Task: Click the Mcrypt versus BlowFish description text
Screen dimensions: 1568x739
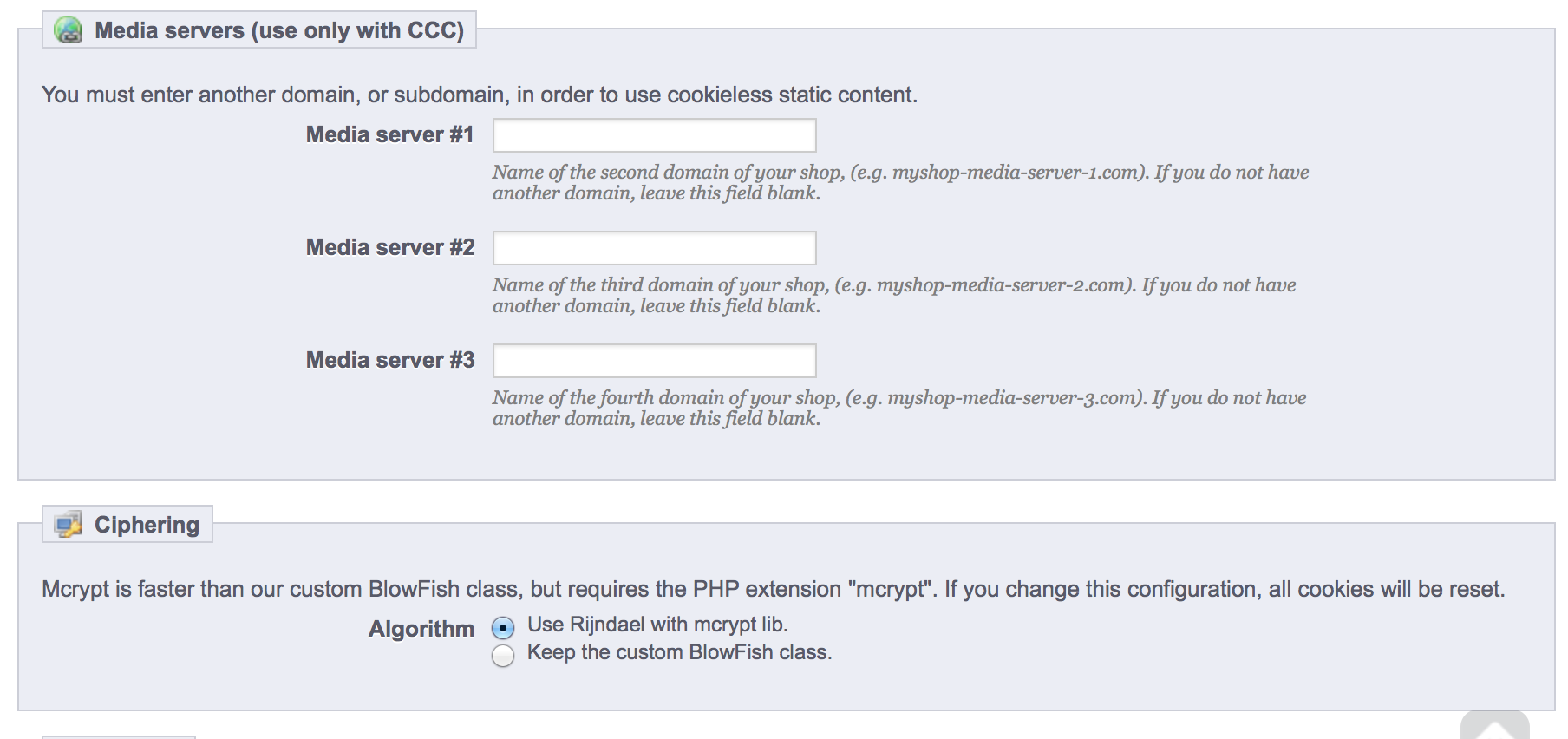Action: 773,589
